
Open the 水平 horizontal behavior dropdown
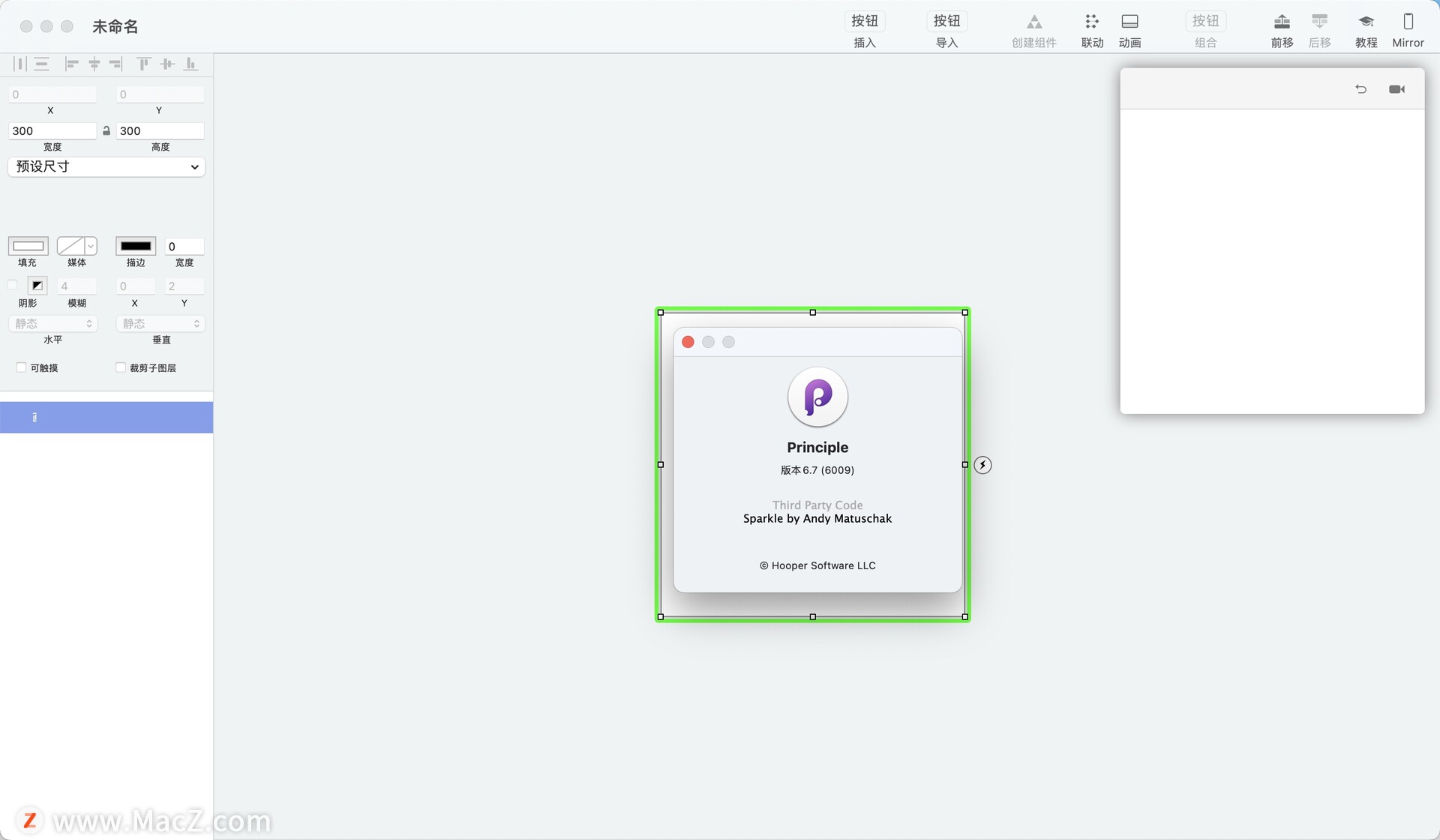pos(52,324)
